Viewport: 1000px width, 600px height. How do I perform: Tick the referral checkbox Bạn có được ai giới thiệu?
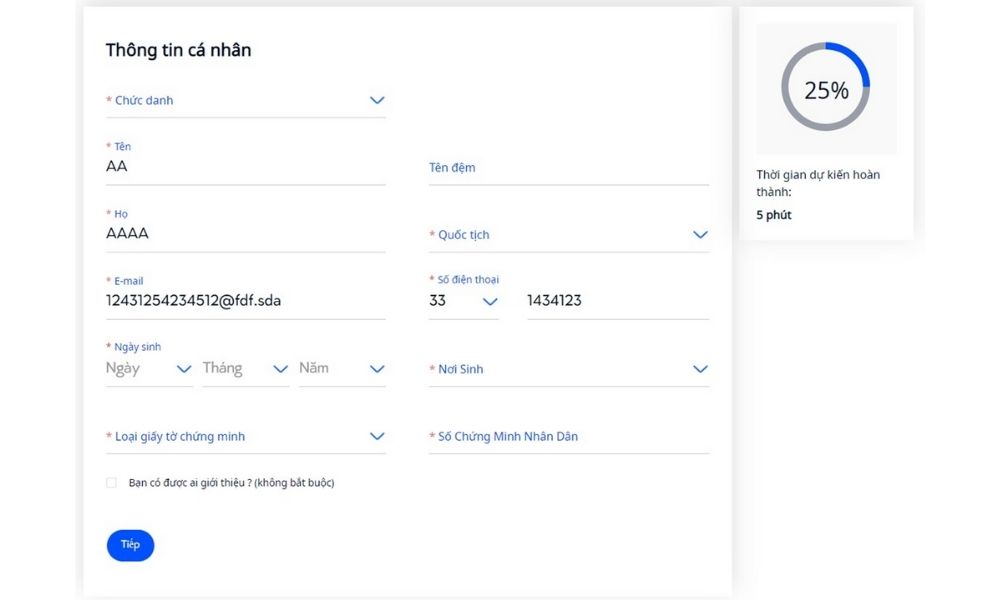point(112,483)
